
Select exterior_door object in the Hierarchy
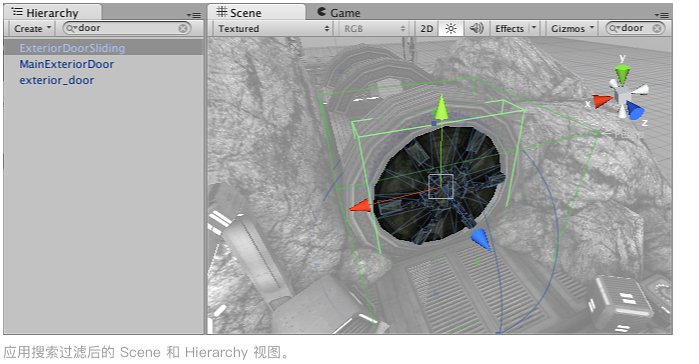[57, 80]
